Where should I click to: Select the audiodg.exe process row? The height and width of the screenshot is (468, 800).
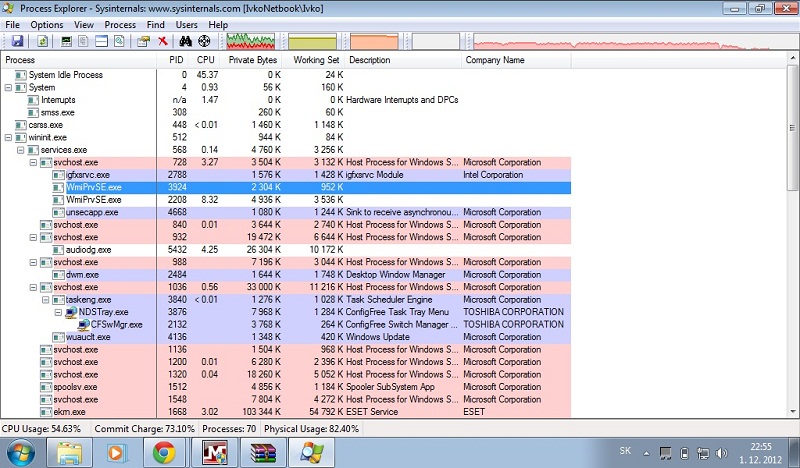coord(88,249)
